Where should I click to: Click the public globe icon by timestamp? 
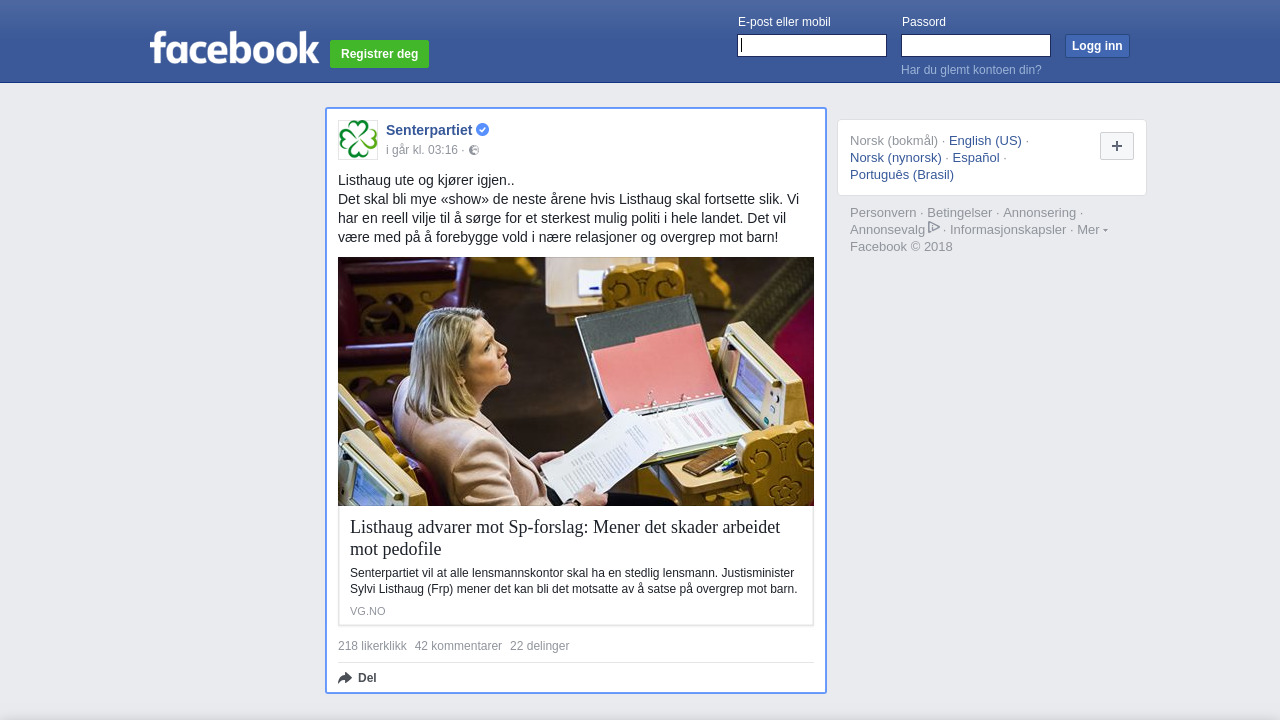pyautogui.click(x=474, y=150)
